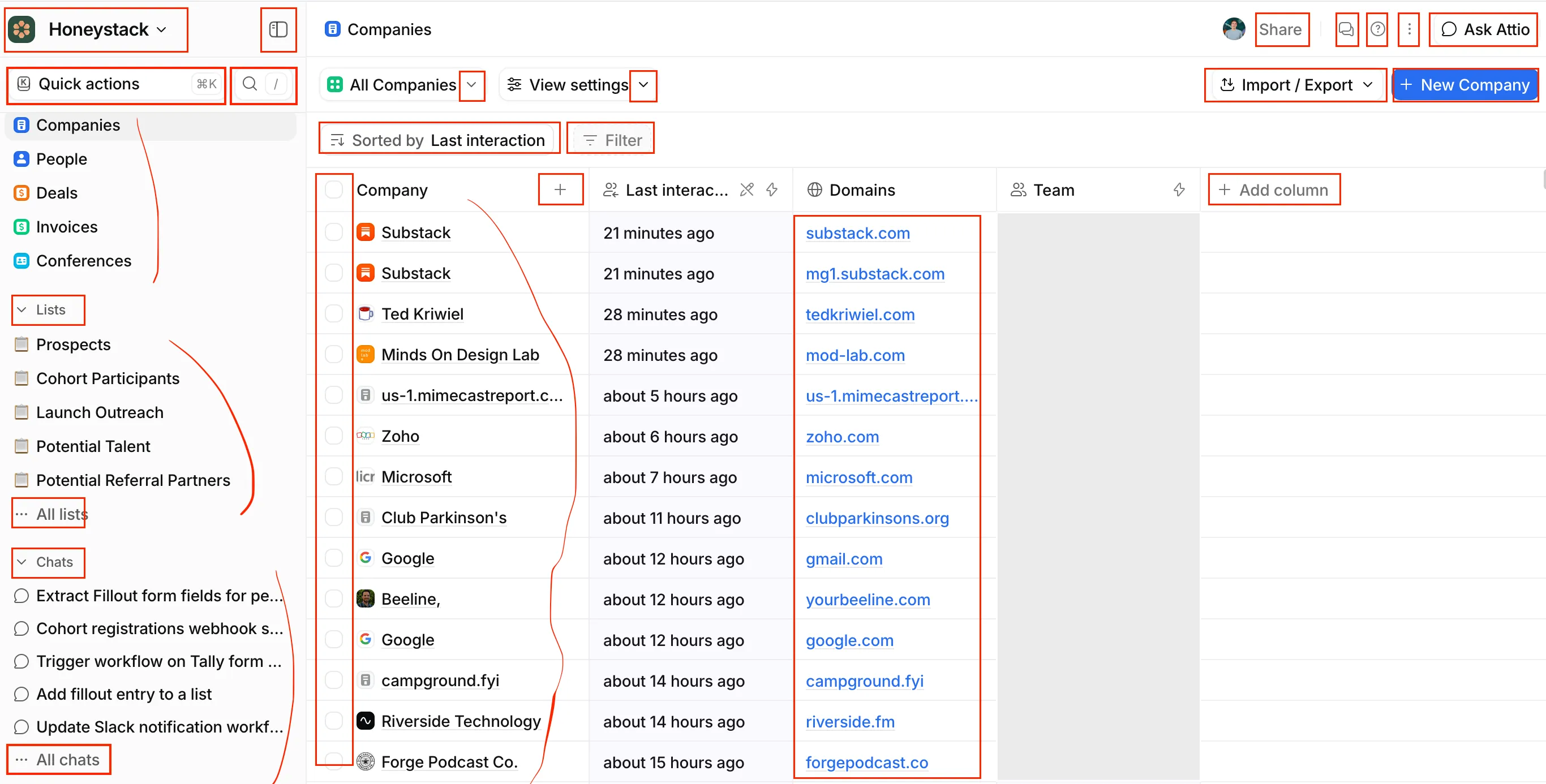Click the Google logo next to gmail.com row
Screen dimensions: 1546x784
coord(366,558)
